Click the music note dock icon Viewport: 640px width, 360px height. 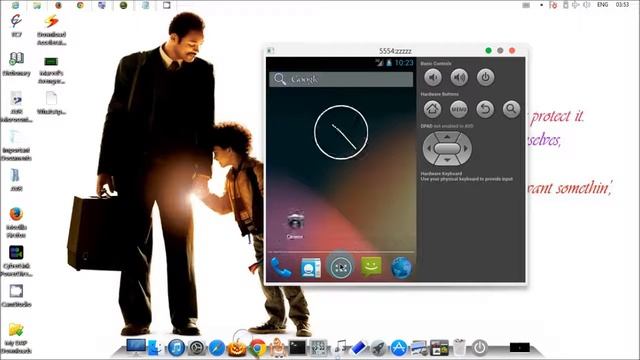tap(339, 348)
